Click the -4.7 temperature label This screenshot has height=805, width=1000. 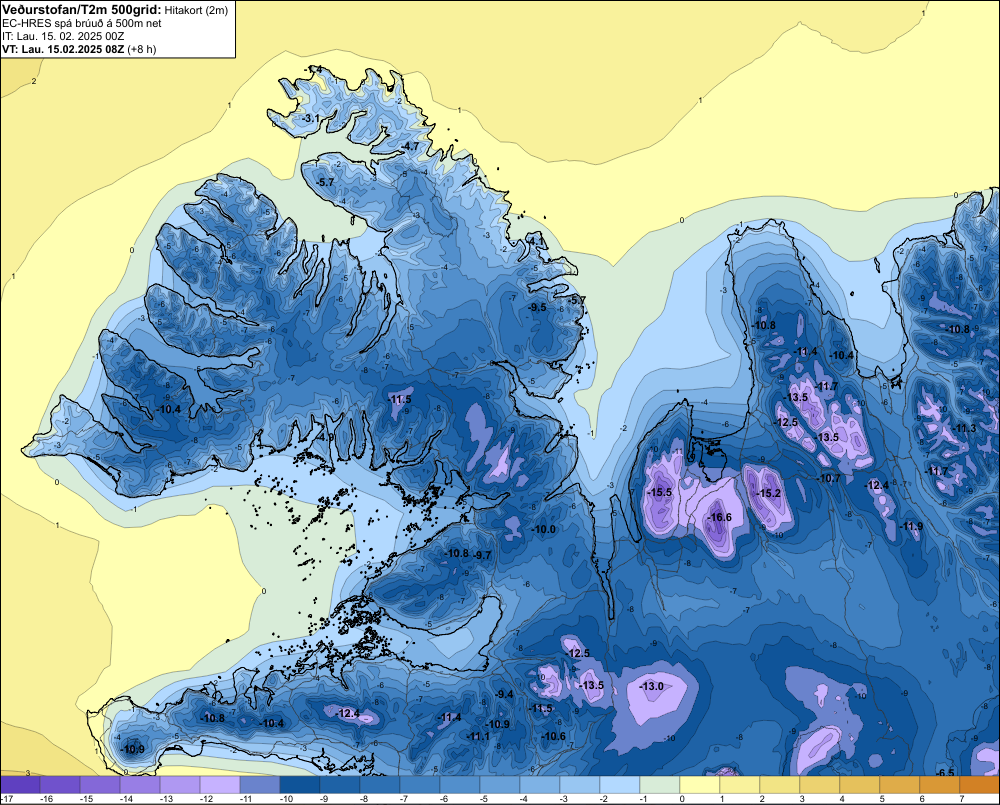point(411,146)
